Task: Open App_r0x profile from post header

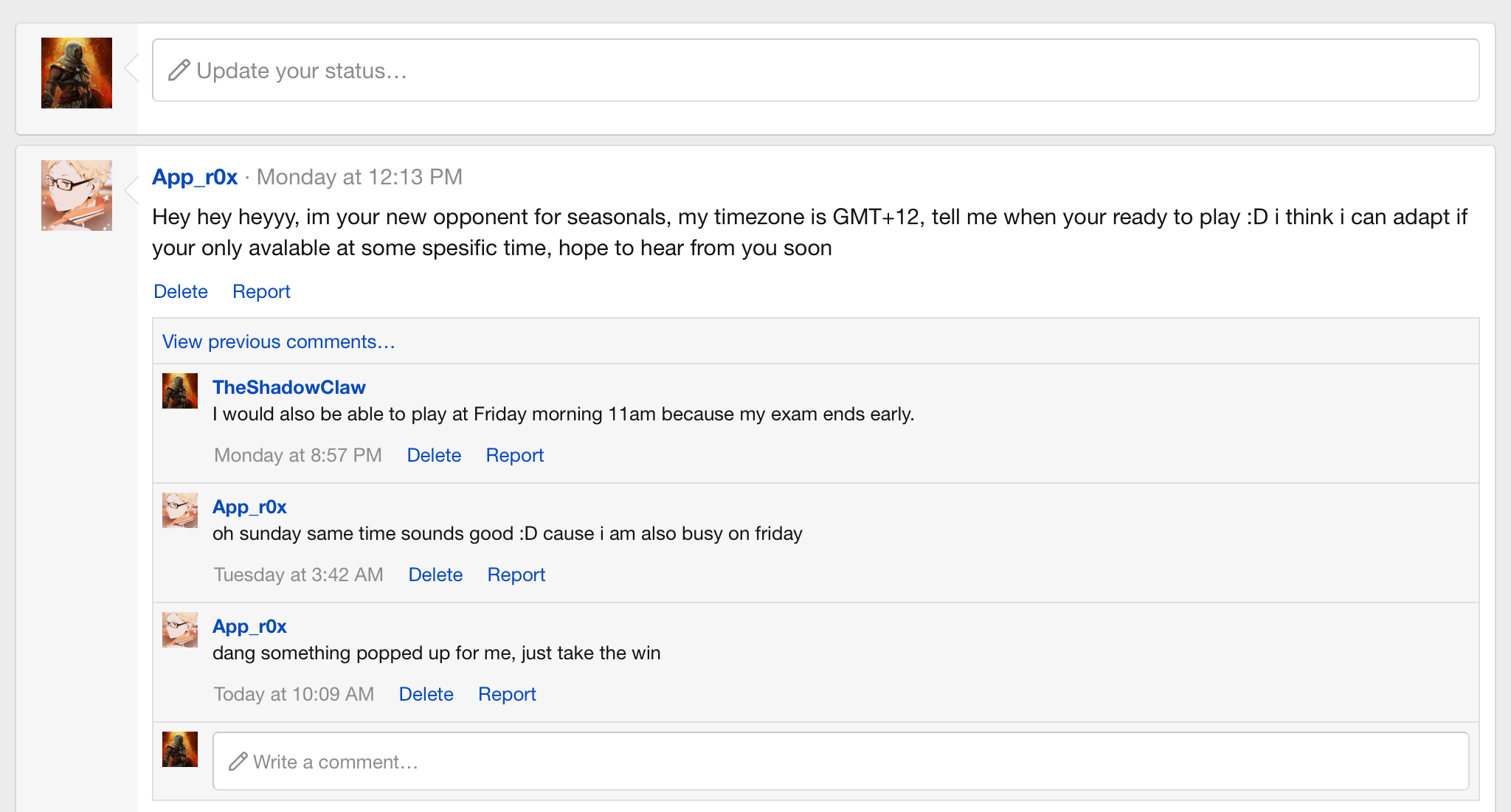Action: click(195, 177)
